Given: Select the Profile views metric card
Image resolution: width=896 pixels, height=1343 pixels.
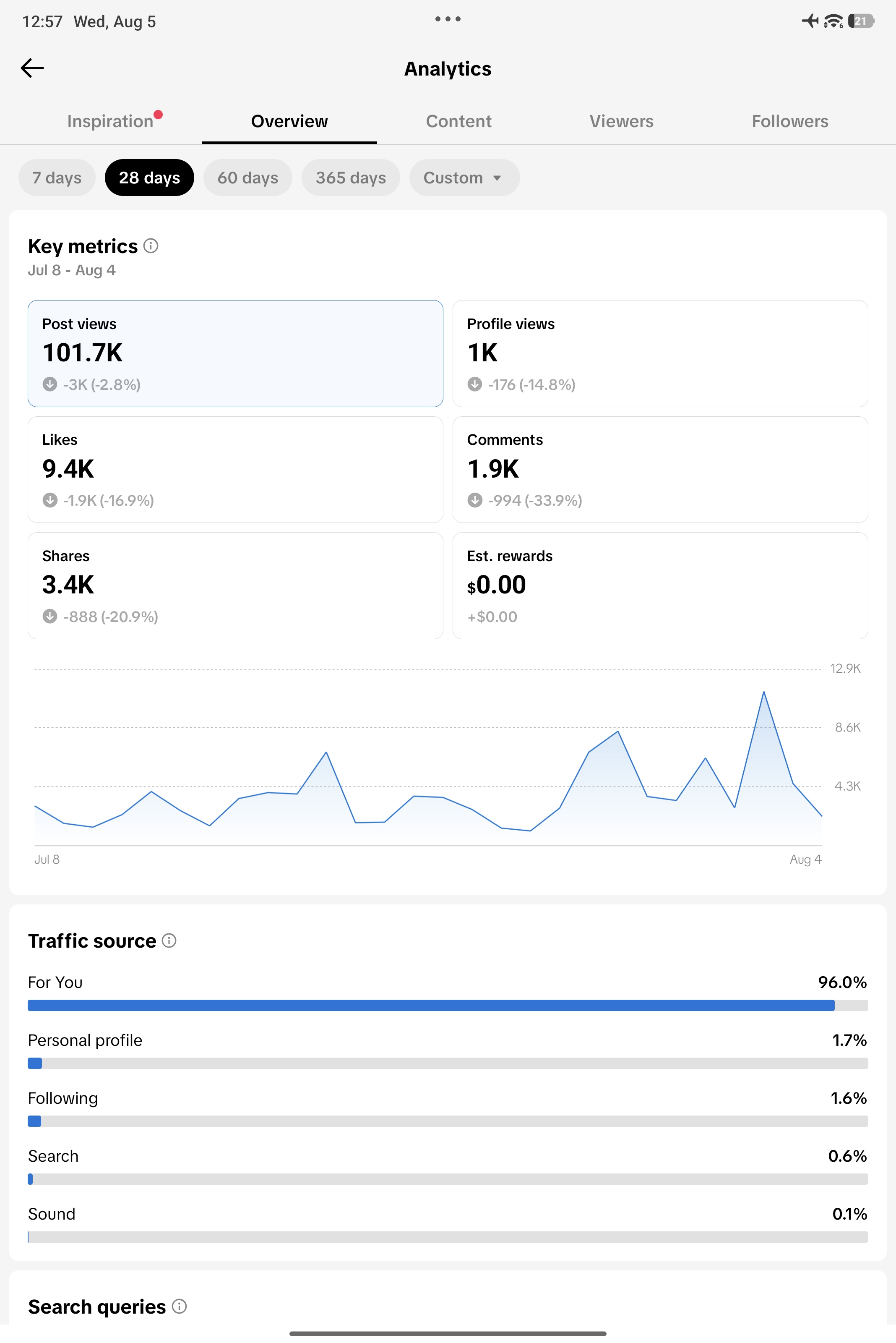Looking at the screenshot, I should 660,353.
